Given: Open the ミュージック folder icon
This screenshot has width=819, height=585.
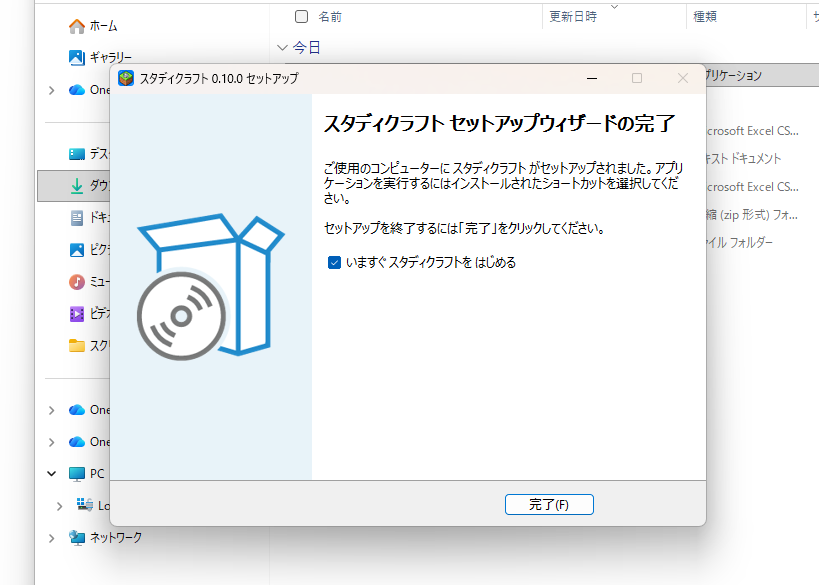Looking at the screenshot, I should pyautogui.click(x=77, y=282).
